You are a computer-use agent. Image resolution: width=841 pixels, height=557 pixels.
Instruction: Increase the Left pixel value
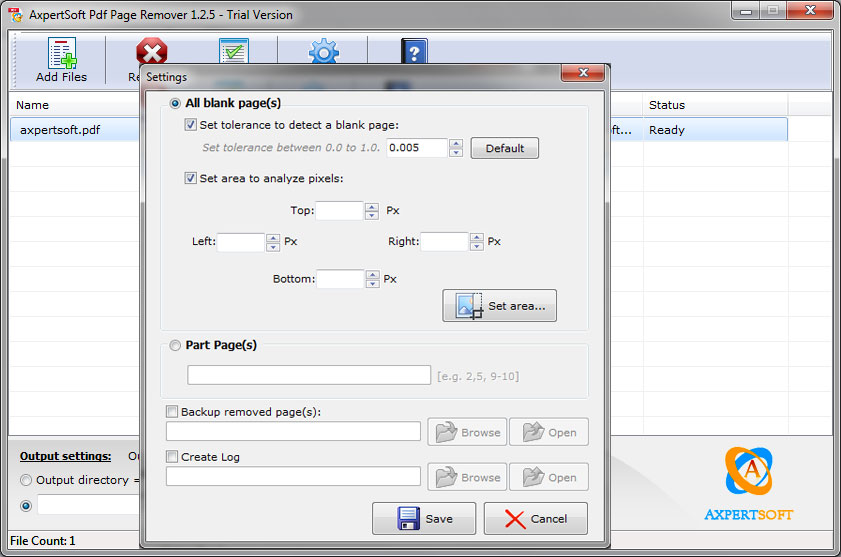click(x=273, y=238)
